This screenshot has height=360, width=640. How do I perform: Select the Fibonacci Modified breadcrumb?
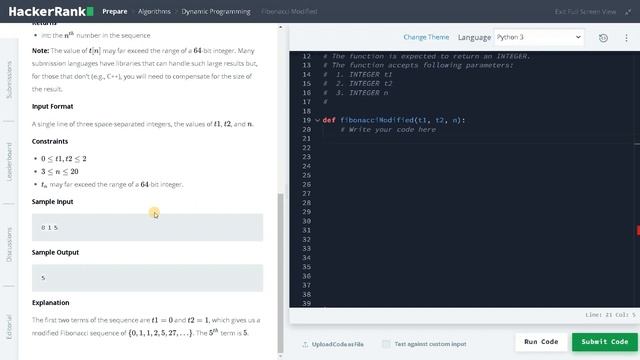click(289, 11)
